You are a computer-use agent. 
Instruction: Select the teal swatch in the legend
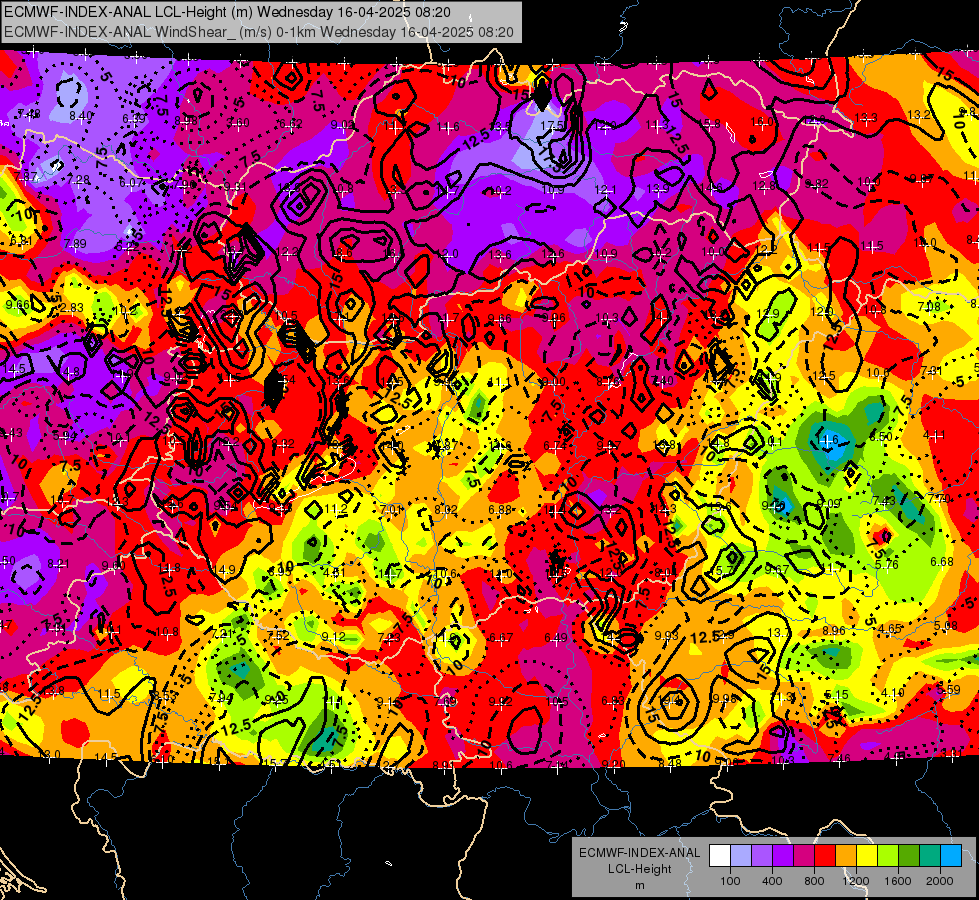coord(930,856)
